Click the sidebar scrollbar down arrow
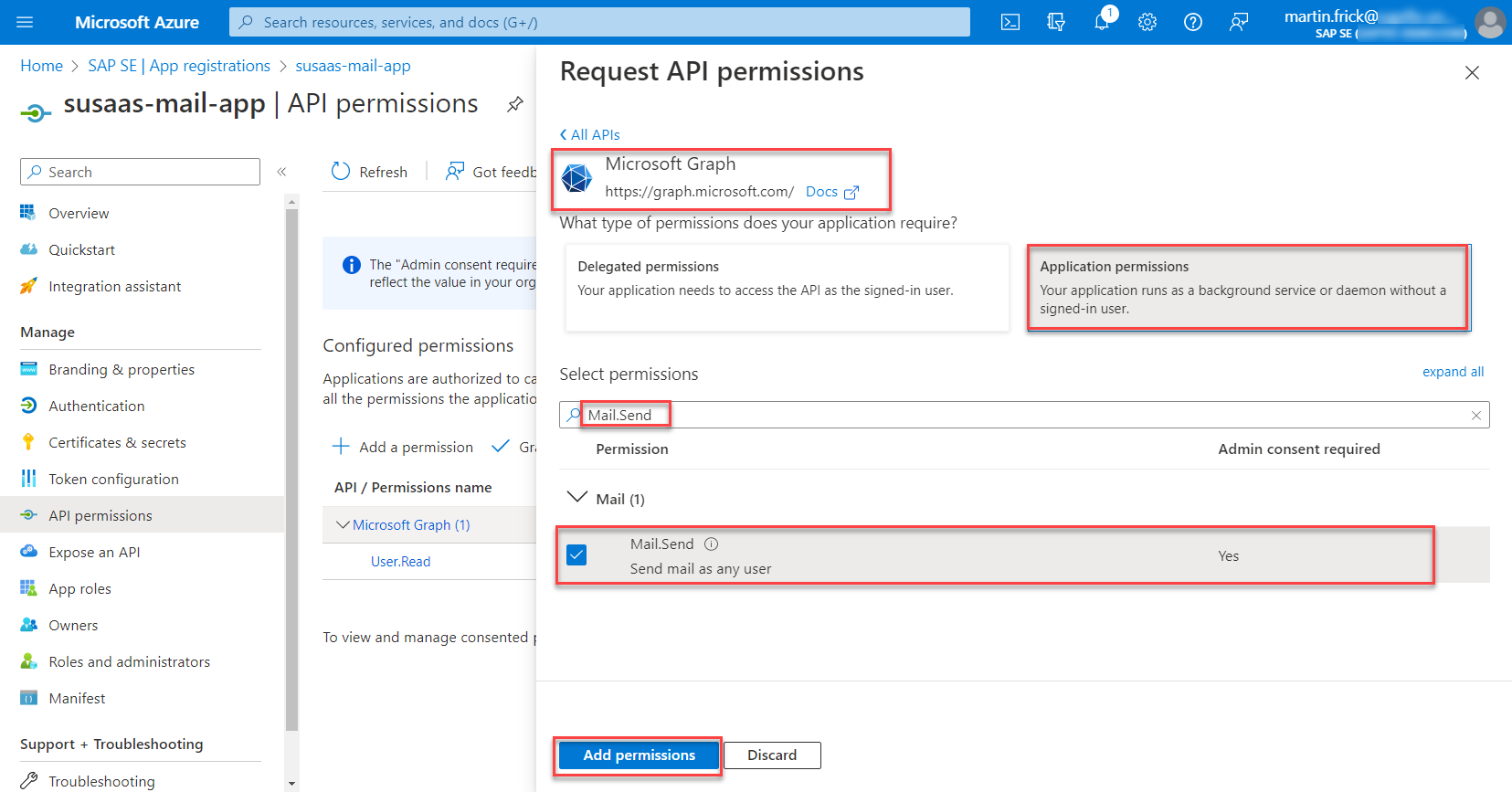1512x792 pixels. click(x=291, y=784)
